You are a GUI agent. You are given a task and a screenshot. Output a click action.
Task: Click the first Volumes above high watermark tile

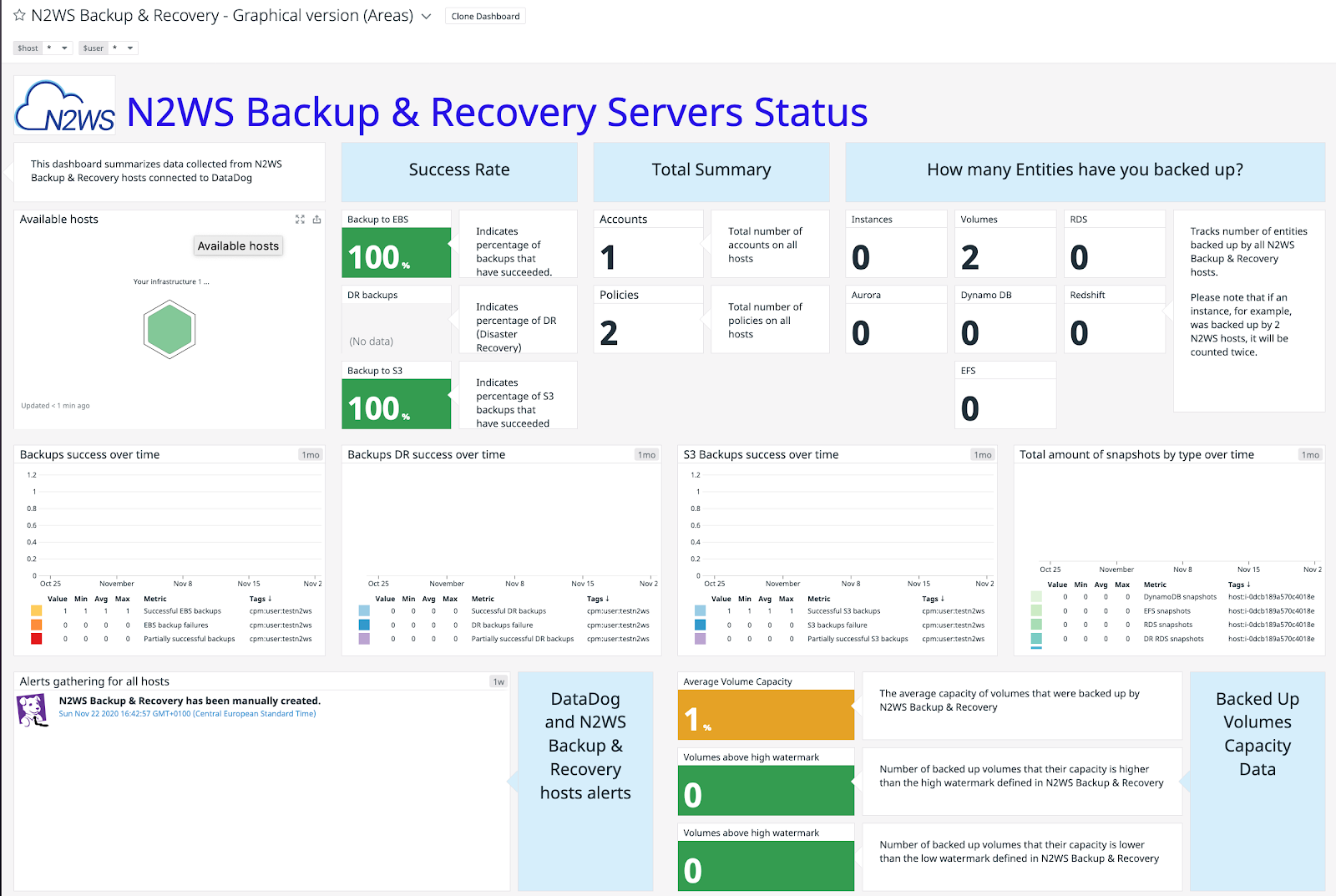(766, 782)
